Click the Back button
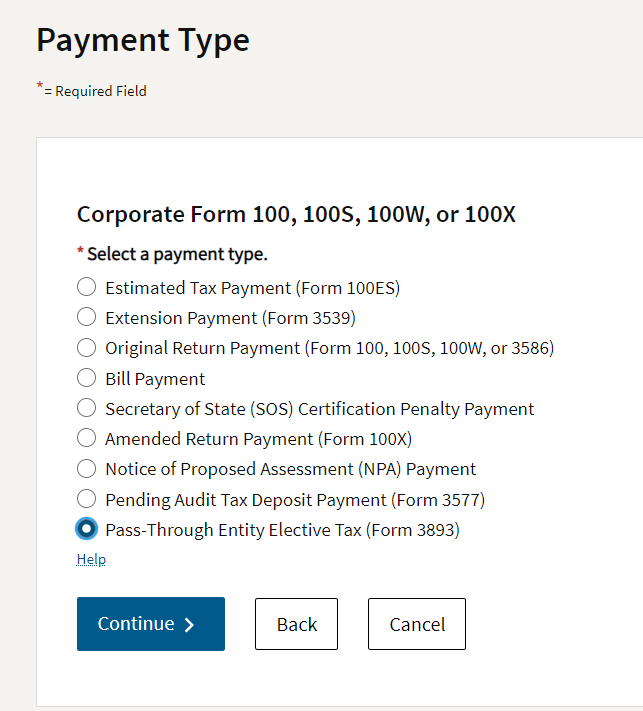The width and height of the screenshot is (643, 711). (x=296, y=624)
